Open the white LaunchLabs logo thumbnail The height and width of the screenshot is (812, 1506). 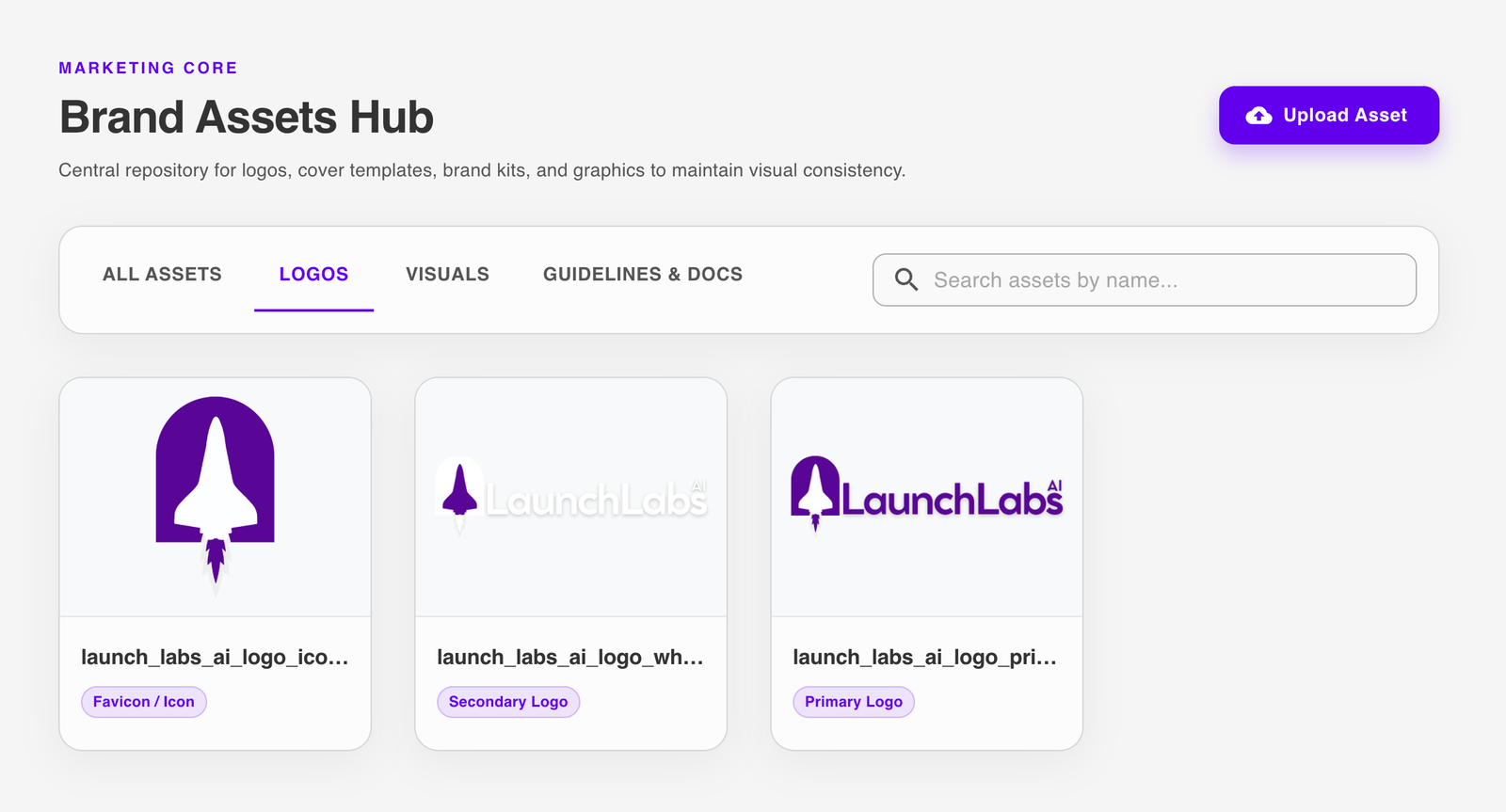(570, 497)
